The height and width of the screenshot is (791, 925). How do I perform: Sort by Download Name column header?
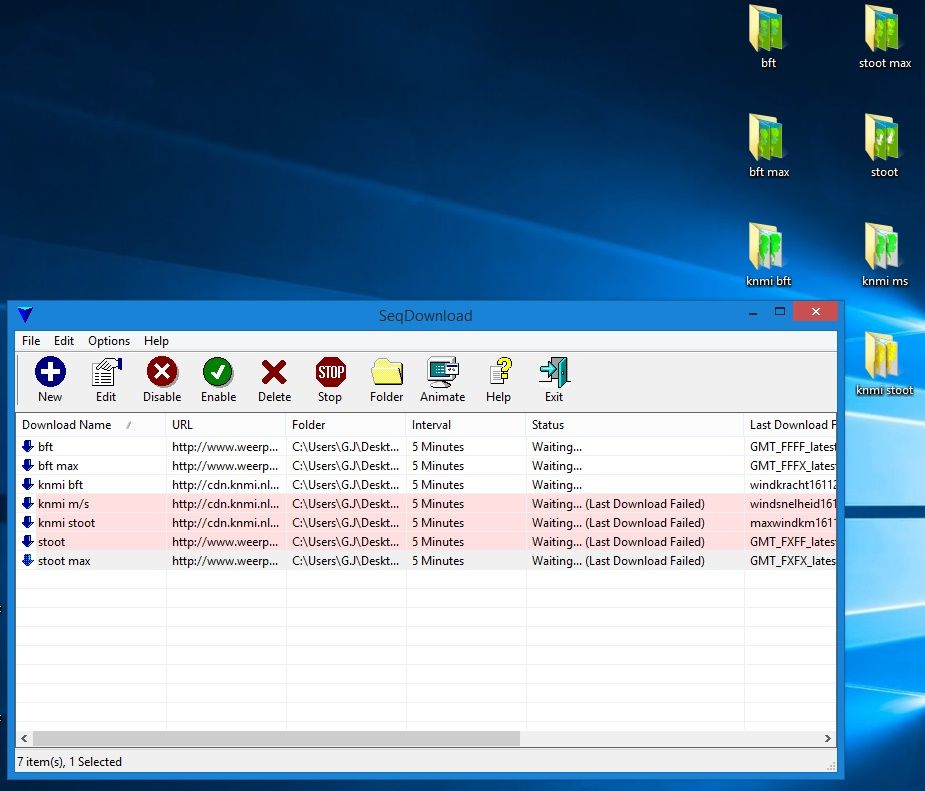[x=67, y=425]
